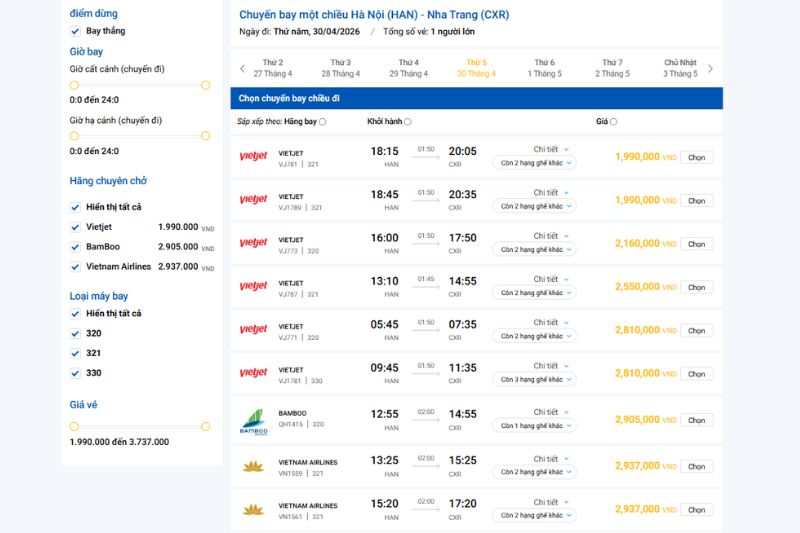The image size is (800, 533).
Task: Click Chọn for the 2,905,000 Bamboo flight
Action: (696, 420)
